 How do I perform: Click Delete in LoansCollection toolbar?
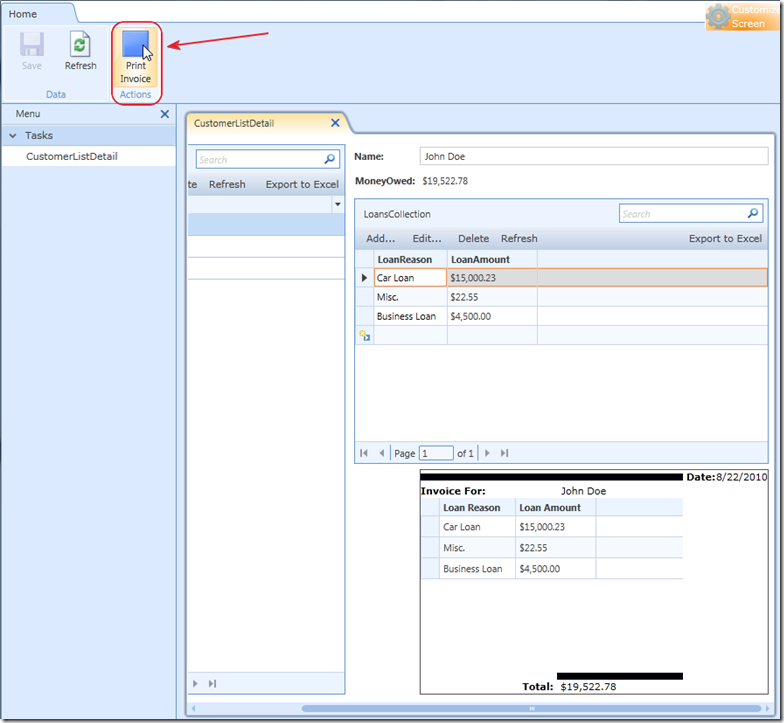(x=474, y=238)
